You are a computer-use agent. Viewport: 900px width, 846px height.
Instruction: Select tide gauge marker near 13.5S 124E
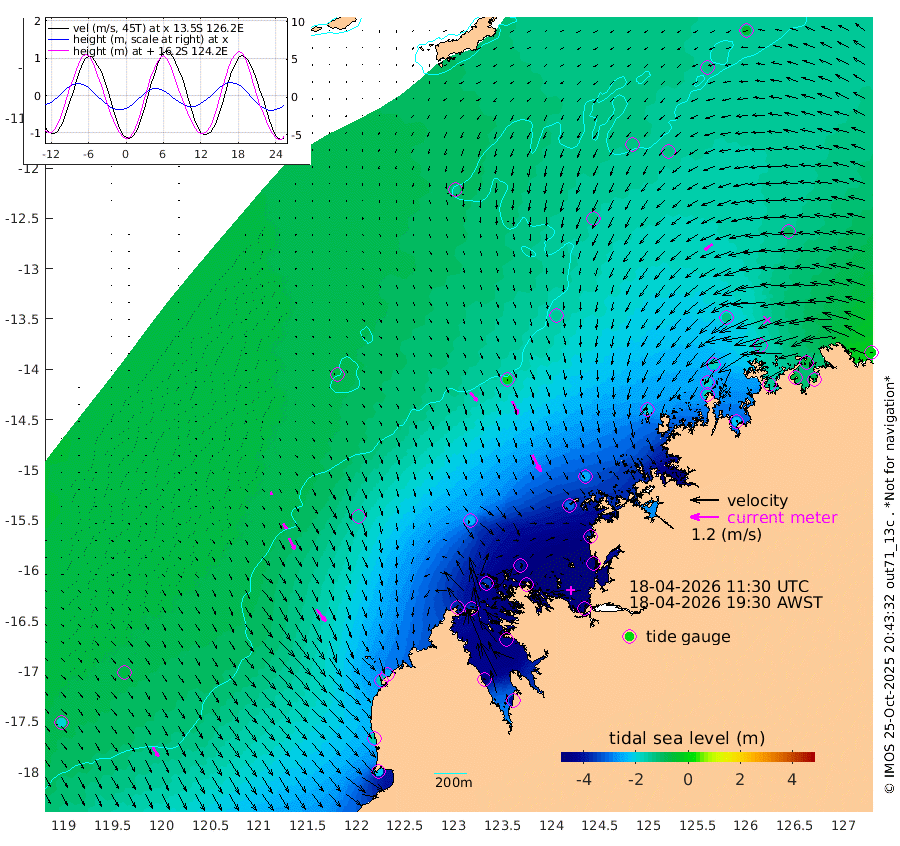point(556,315)
